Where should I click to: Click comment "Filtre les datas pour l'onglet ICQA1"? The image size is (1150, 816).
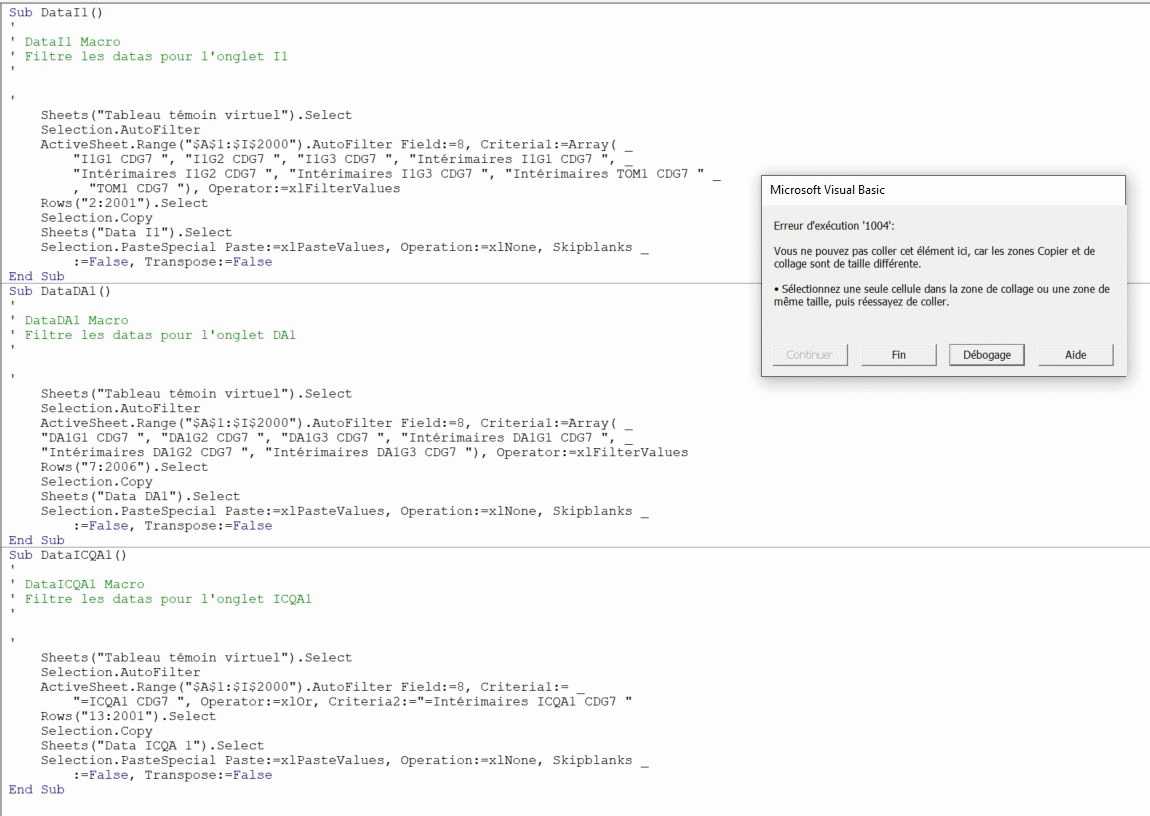click(x=167, y=599)
